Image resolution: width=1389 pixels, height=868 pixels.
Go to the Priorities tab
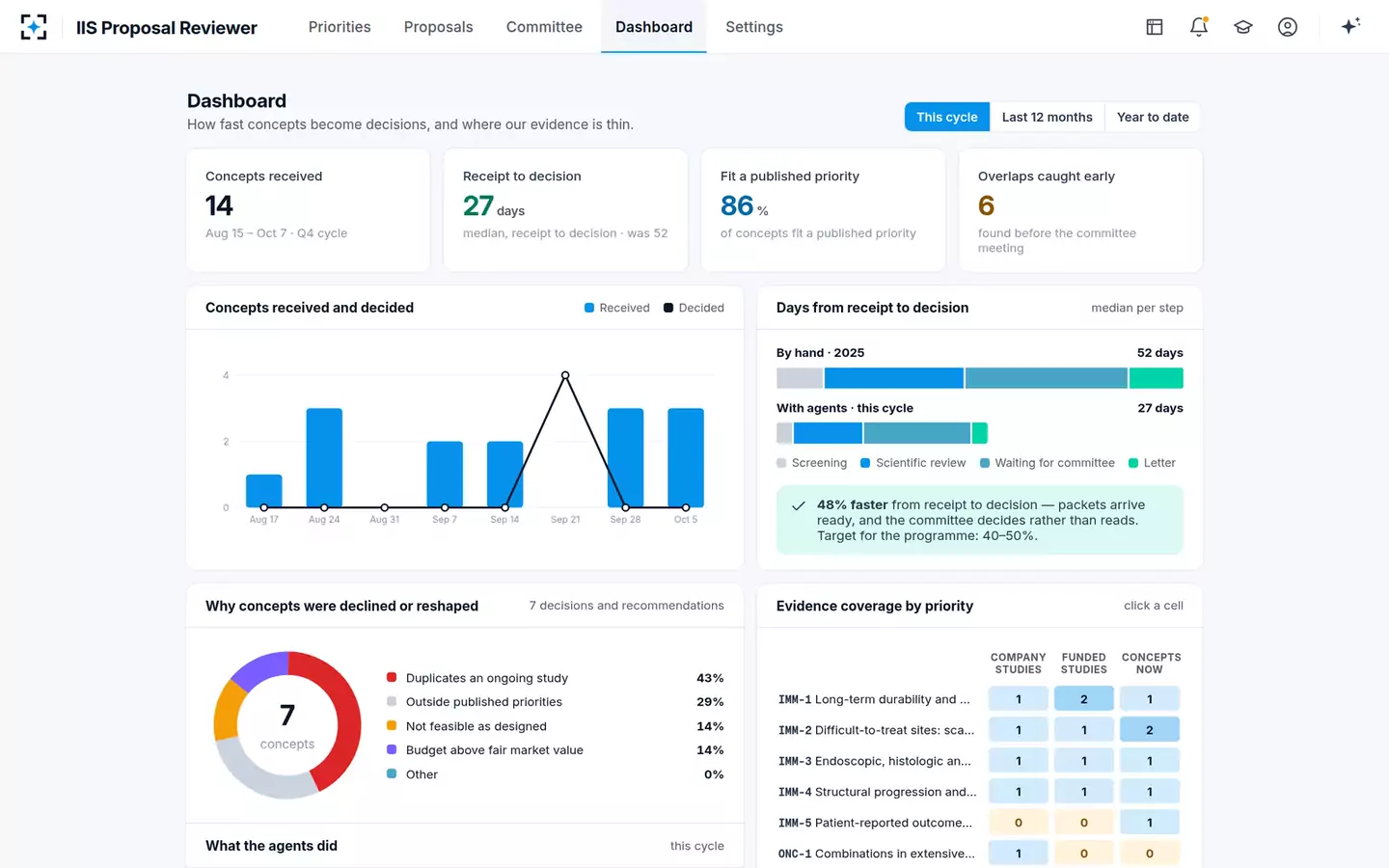click(x=340, y=27)
